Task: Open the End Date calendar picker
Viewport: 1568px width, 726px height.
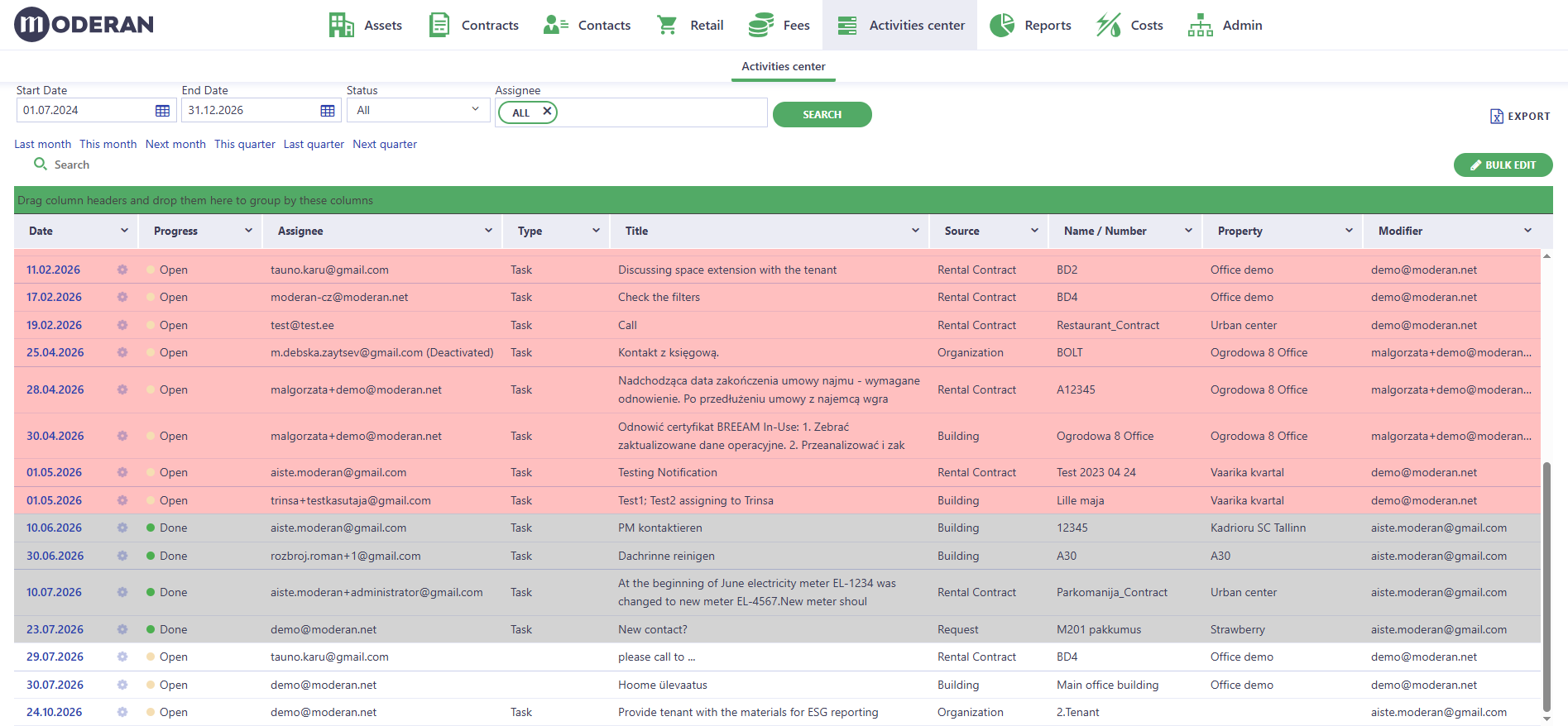Action: pyautogui.click(x=328, y=111)
